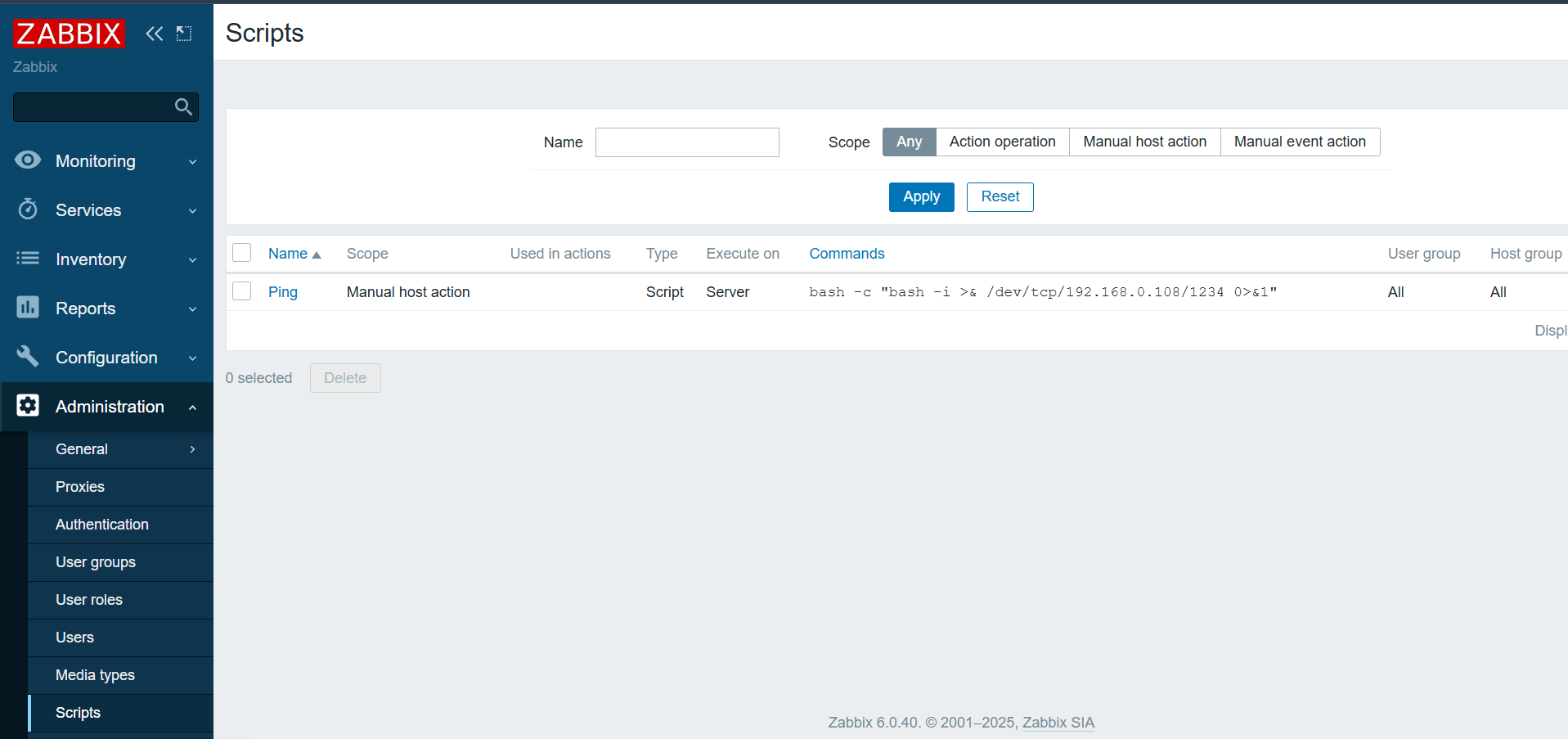Expand the Monitoring menu section
The image size is (1568, 739).
106,161
